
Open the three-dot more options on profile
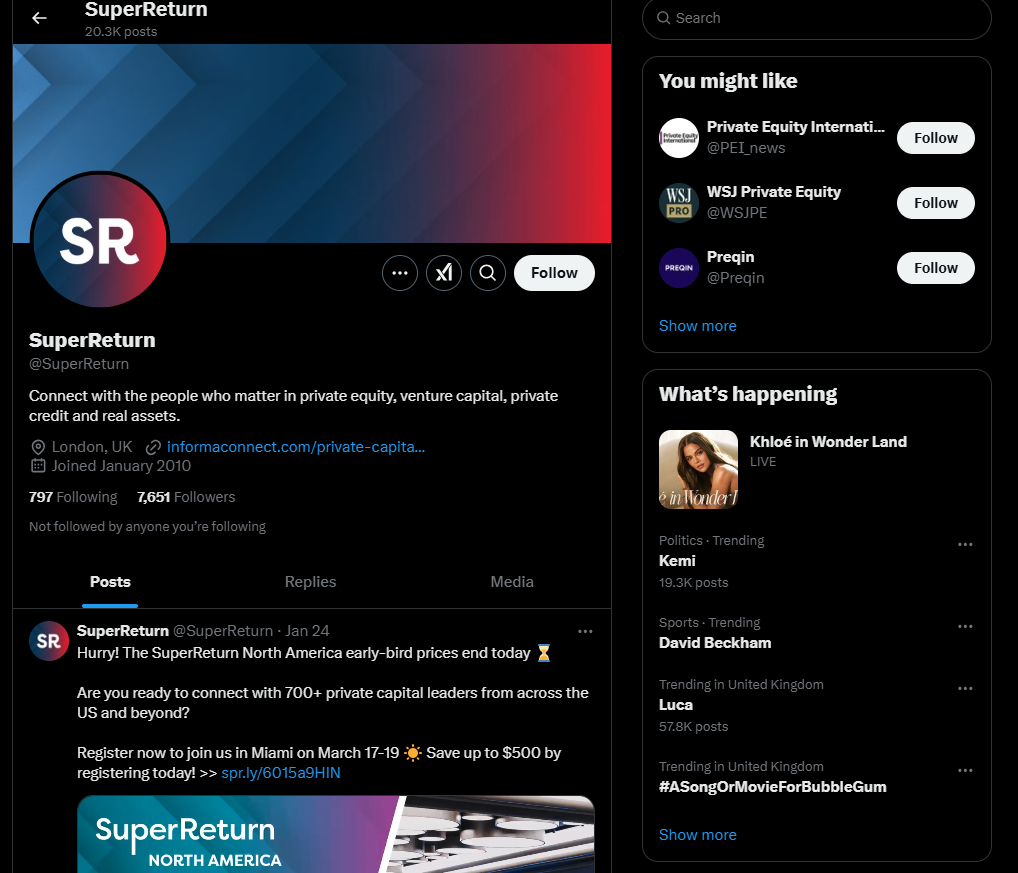pos(400,273)
